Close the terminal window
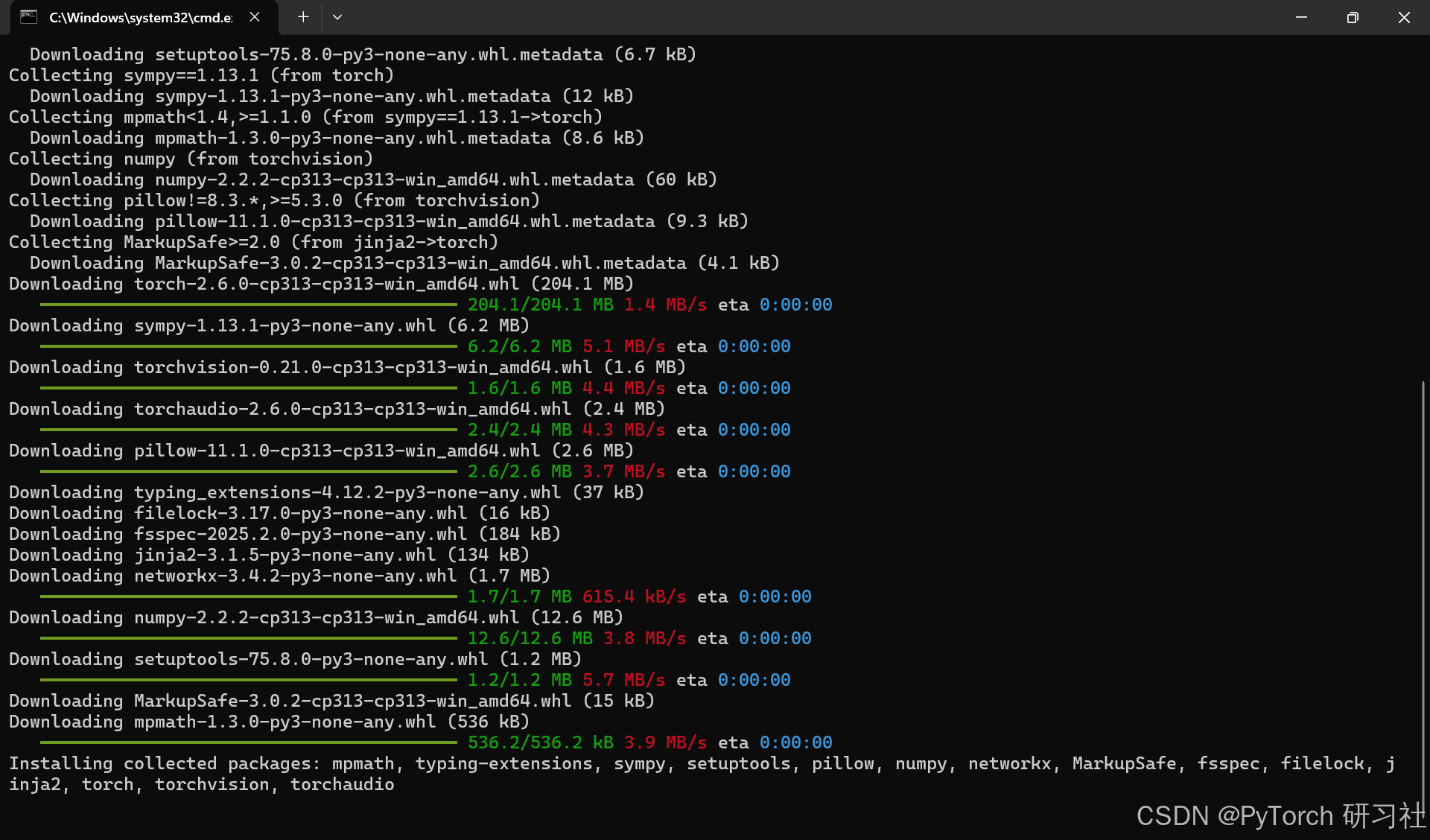The height and width of the screenshot is (840, 1430). 1404,17
